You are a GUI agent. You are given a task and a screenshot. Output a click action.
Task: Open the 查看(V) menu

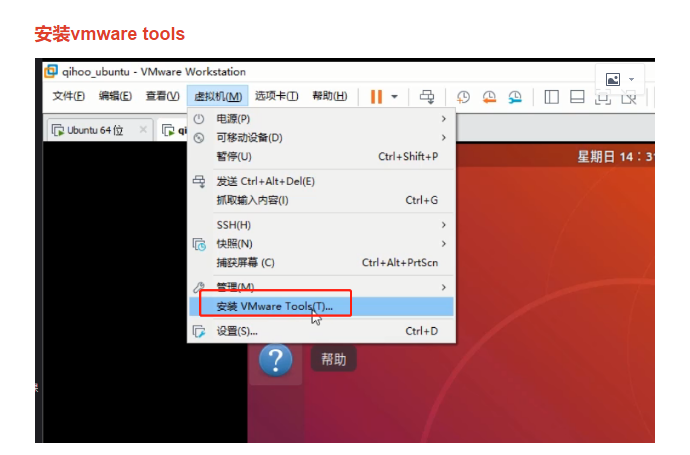coord(162,96)
